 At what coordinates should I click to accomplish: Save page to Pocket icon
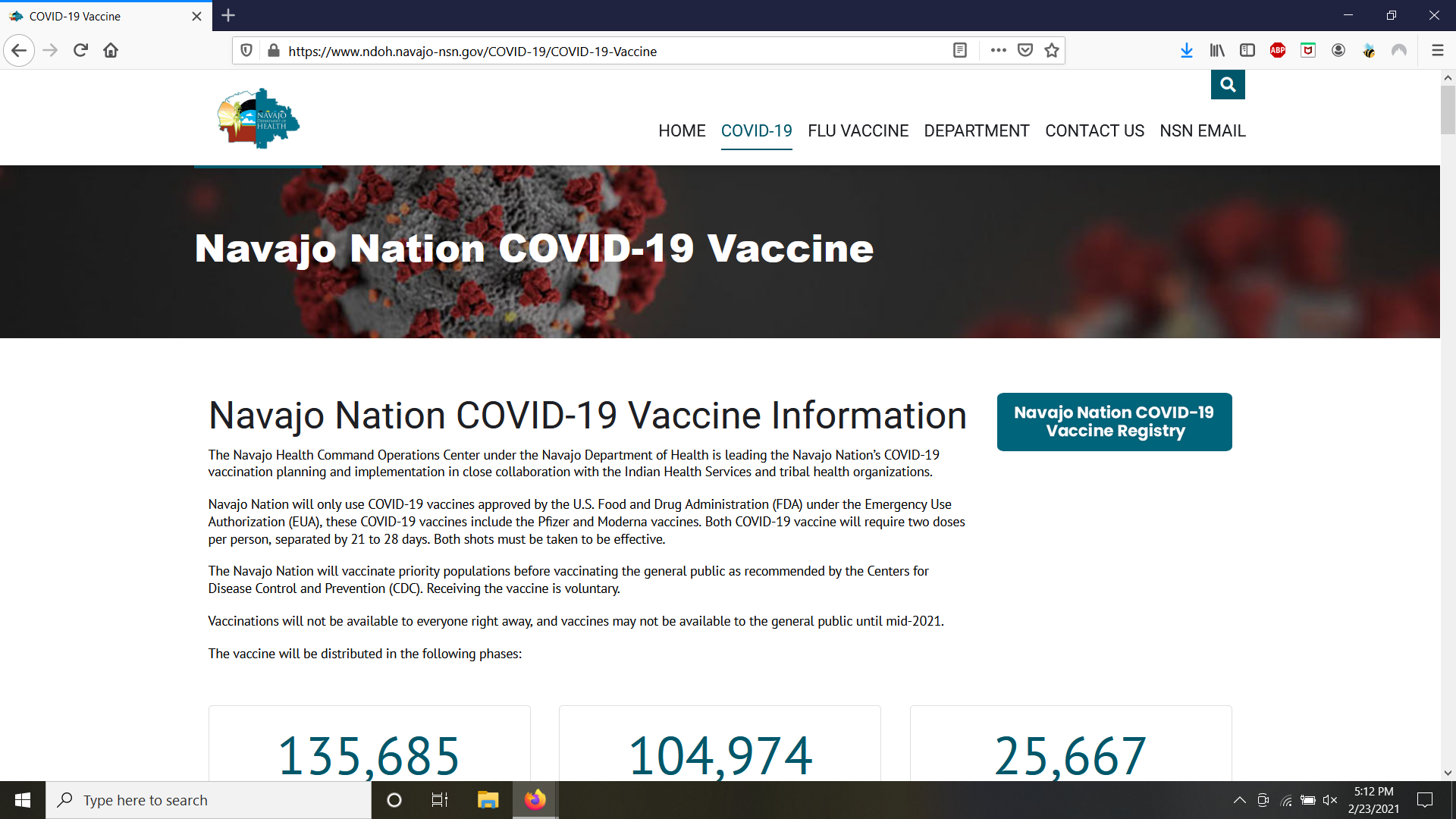click(1025, 50)
